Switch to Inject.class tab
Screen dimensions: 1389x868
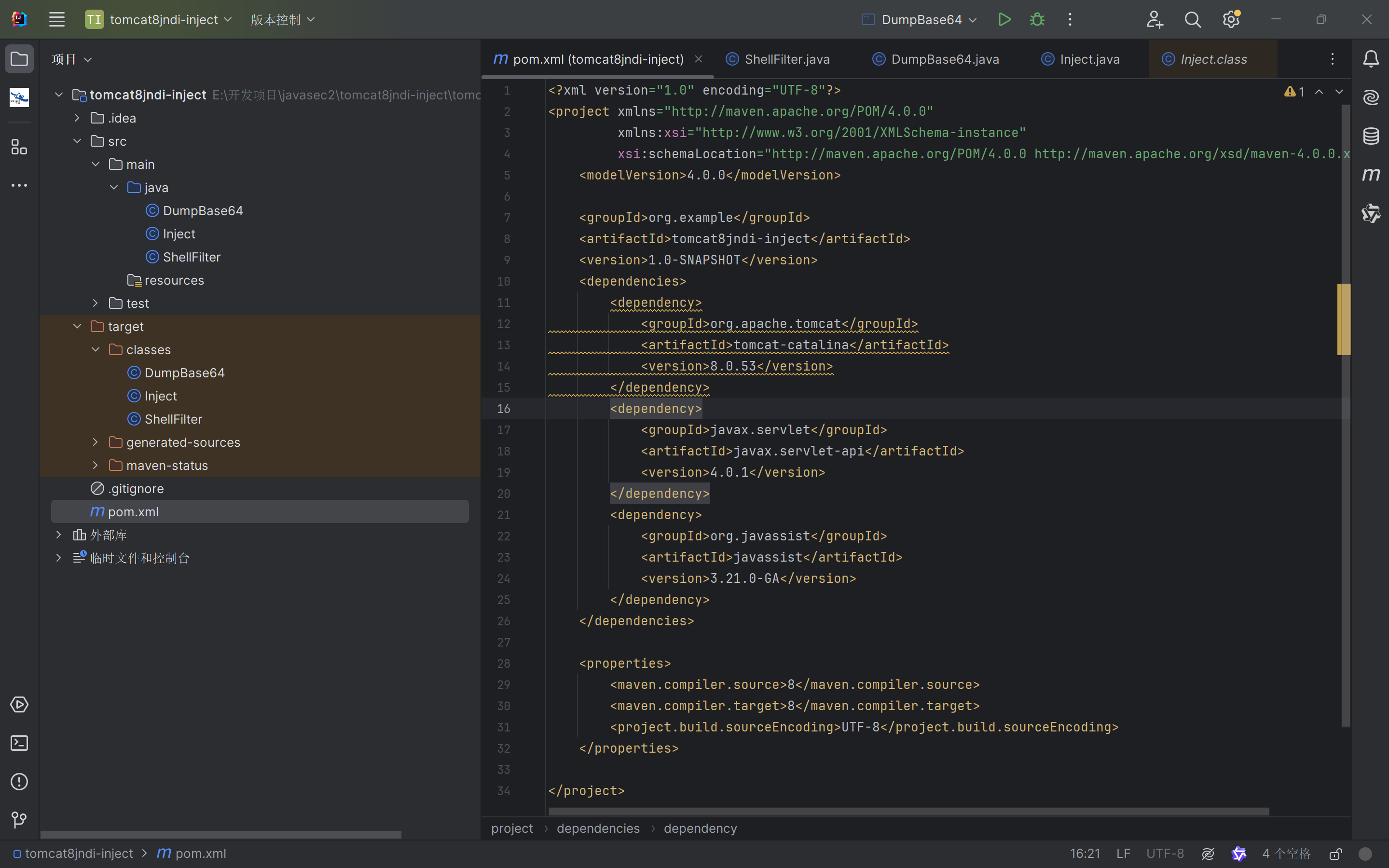point(1213,59)
